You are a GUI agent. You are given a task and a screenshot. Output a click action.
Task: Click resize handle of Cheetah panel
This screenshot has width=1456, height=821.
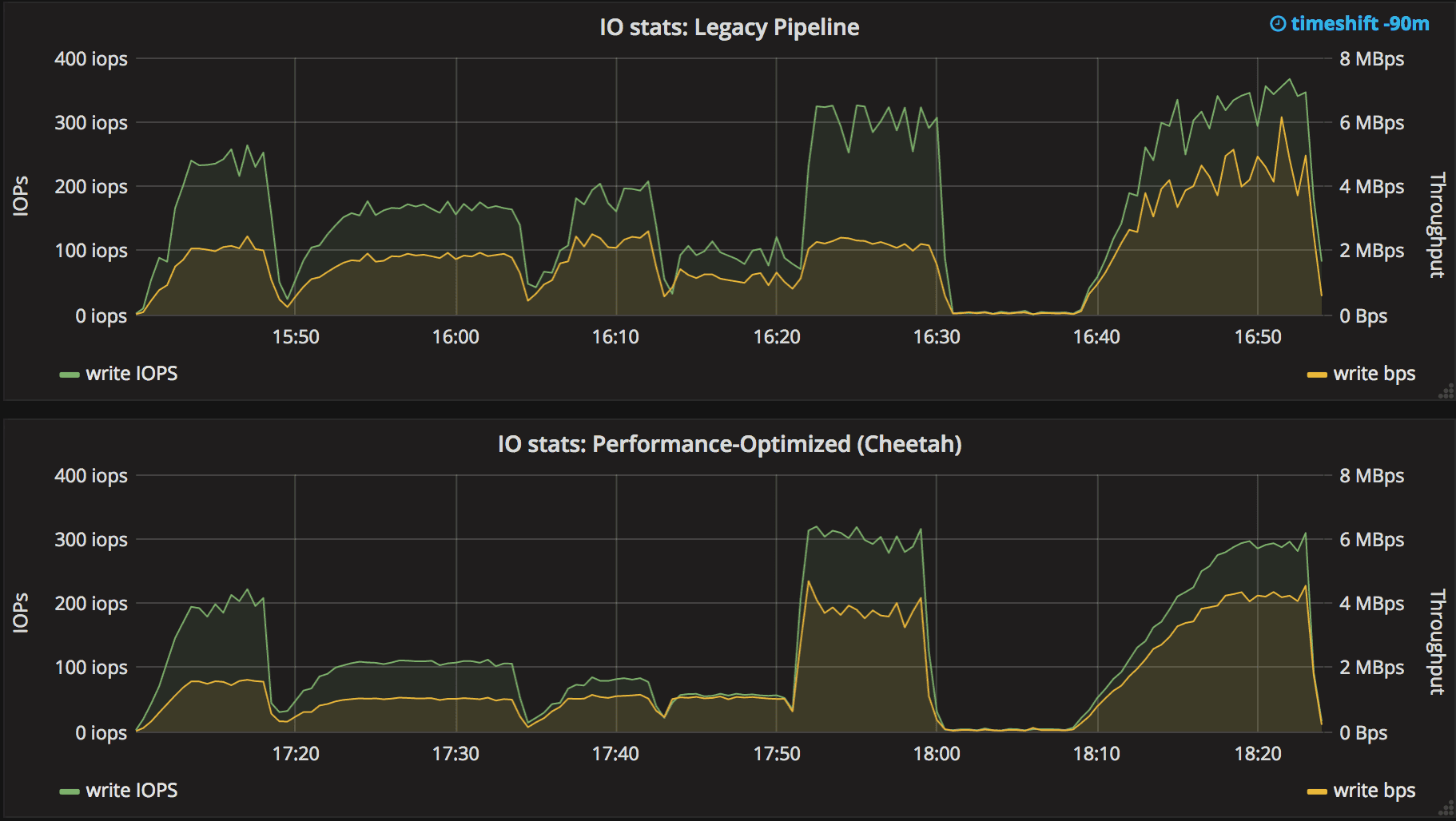click(x=1446, y=809)
